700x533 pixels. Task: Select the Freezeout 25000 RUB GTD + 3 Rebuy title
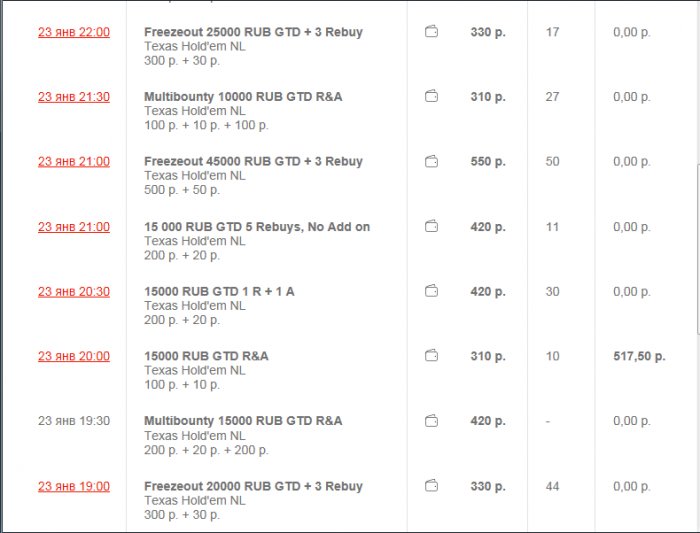tap(253, 32)
